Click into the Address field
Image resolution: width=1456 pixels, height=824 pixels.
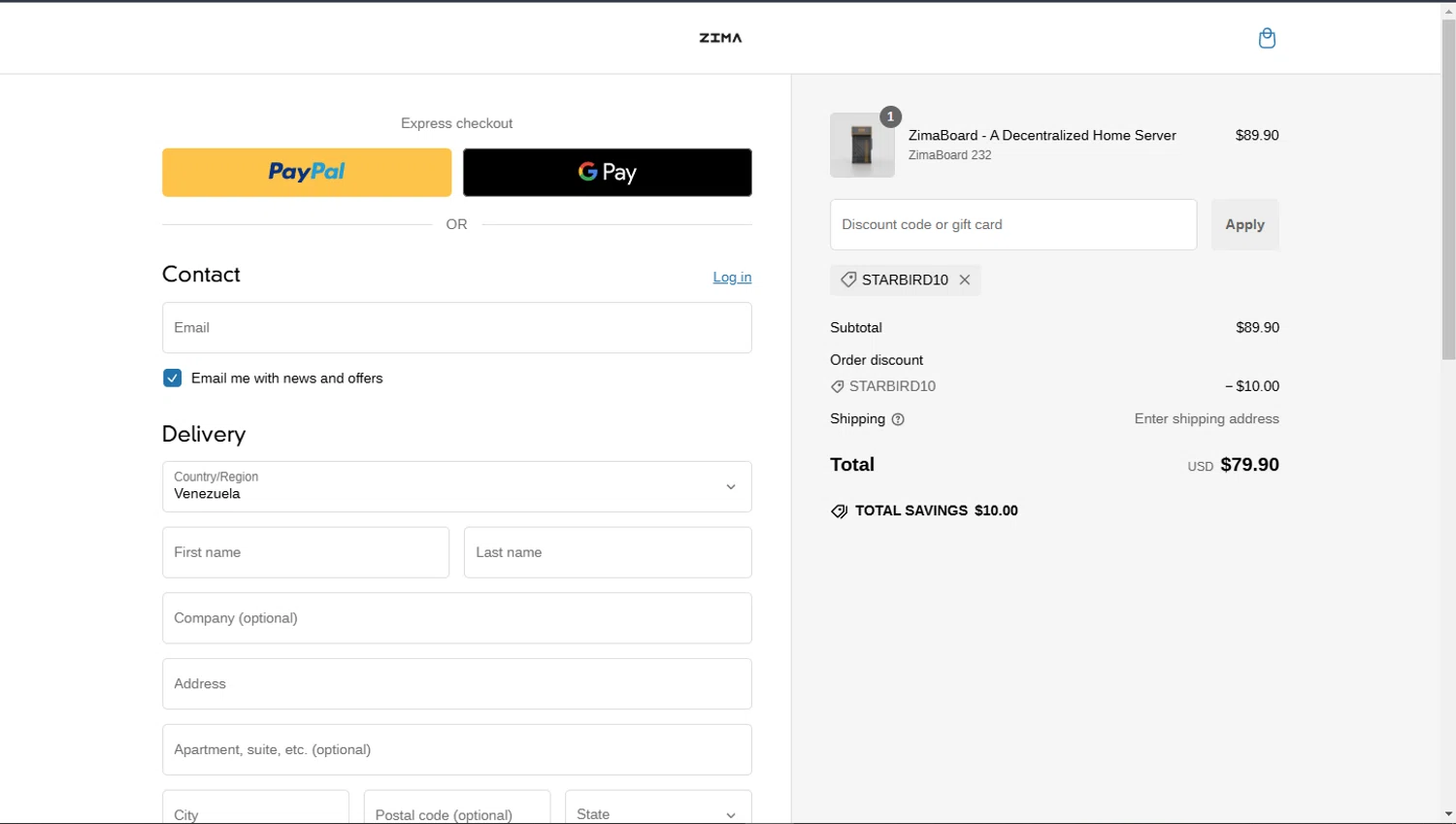(457, 684)
